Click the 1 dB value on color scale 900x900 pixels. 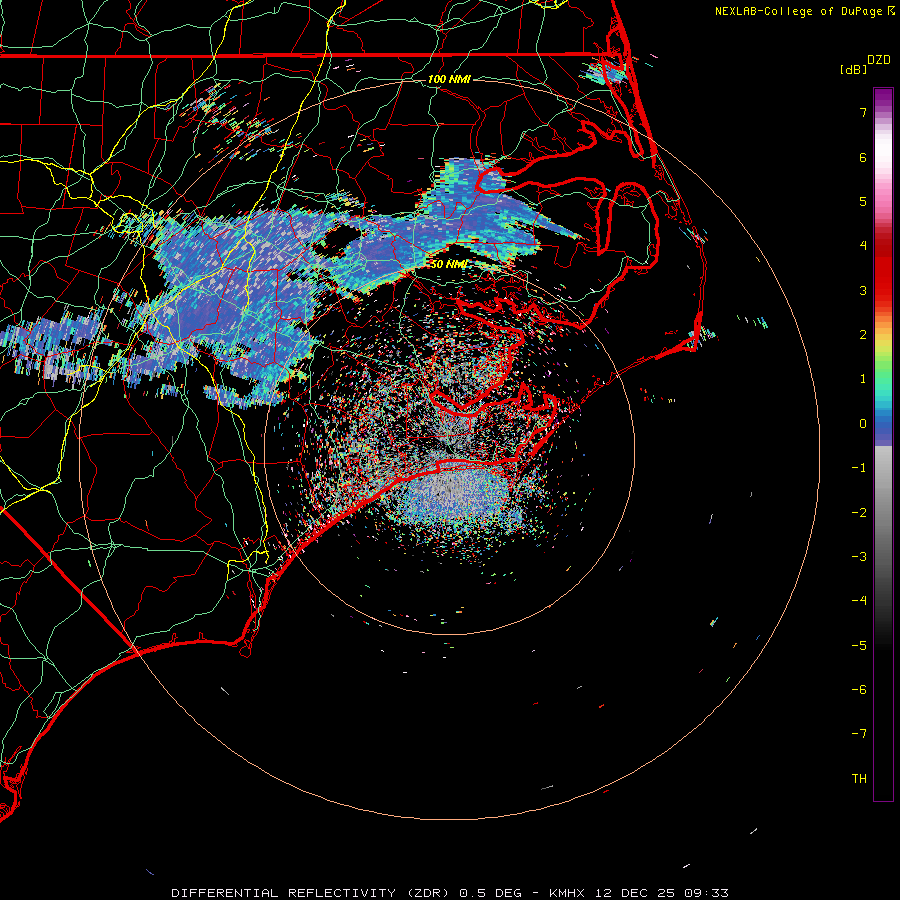(x=863, y=379)
